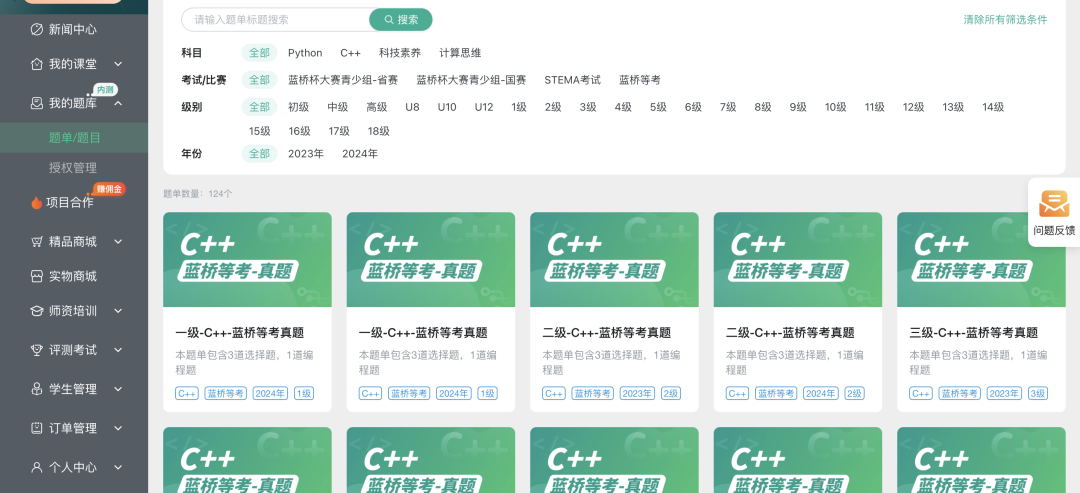The height and width of the screenshot is (493, 1080).
Task: Choose 蓝桥等考 in 考试/比赛 filter
Action: 640,80
